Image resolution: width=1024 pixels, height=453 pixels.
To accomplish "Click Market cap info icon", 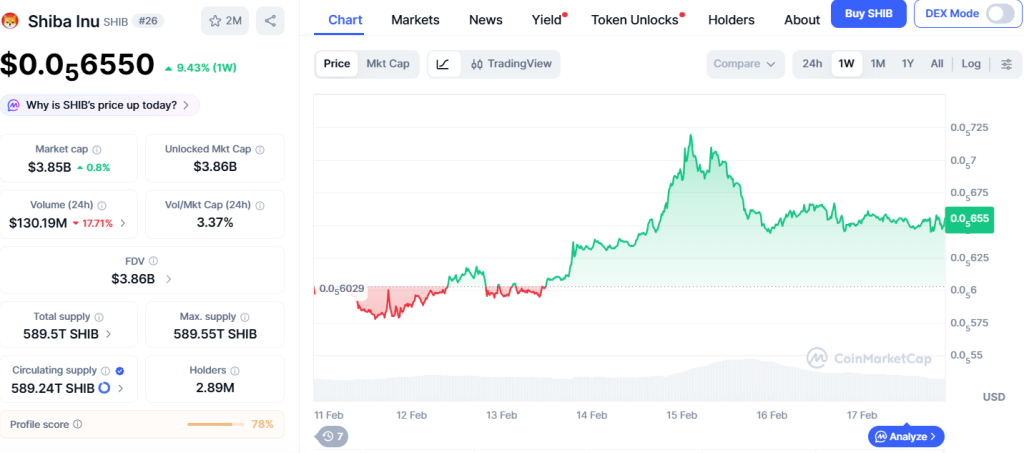I will tap(97, 149).
